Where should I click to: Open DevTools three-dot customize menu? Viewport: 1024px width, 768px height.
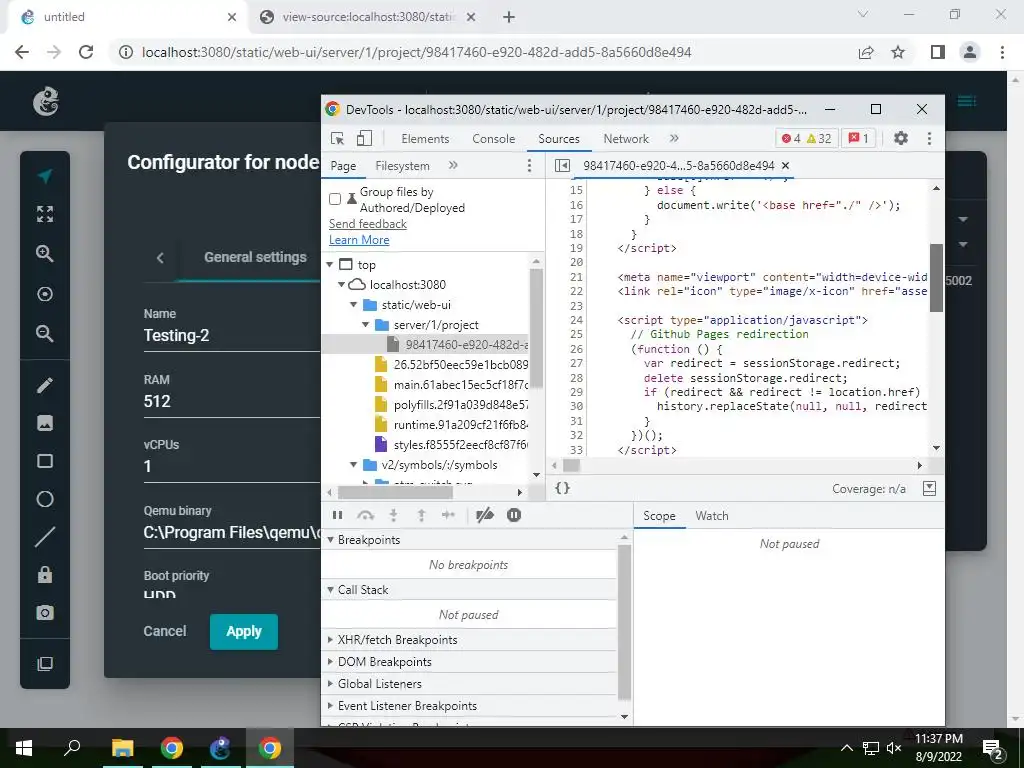pos(929,138)
